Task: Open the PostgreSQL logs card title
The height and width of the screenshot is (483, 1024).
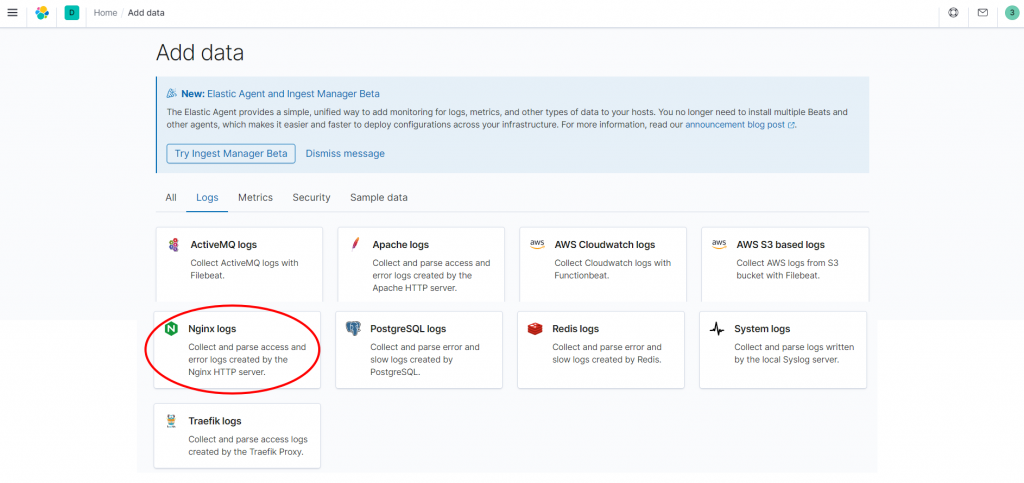Action: (408, 329)
